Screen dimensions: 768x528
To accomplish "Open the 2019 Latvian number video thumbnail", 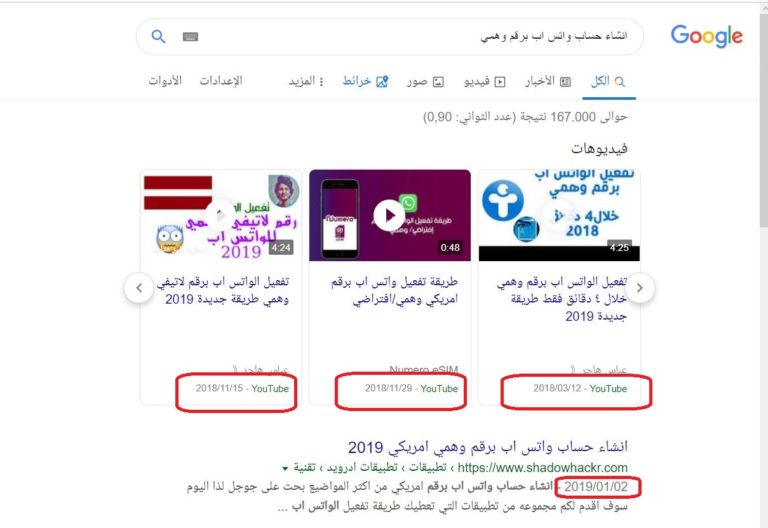I will 221,215.
